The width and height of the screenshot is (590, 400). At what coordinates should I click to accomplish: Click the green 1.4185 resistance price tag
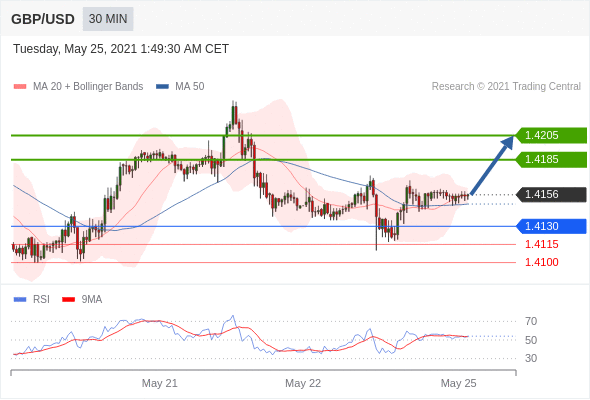(551, 160)
